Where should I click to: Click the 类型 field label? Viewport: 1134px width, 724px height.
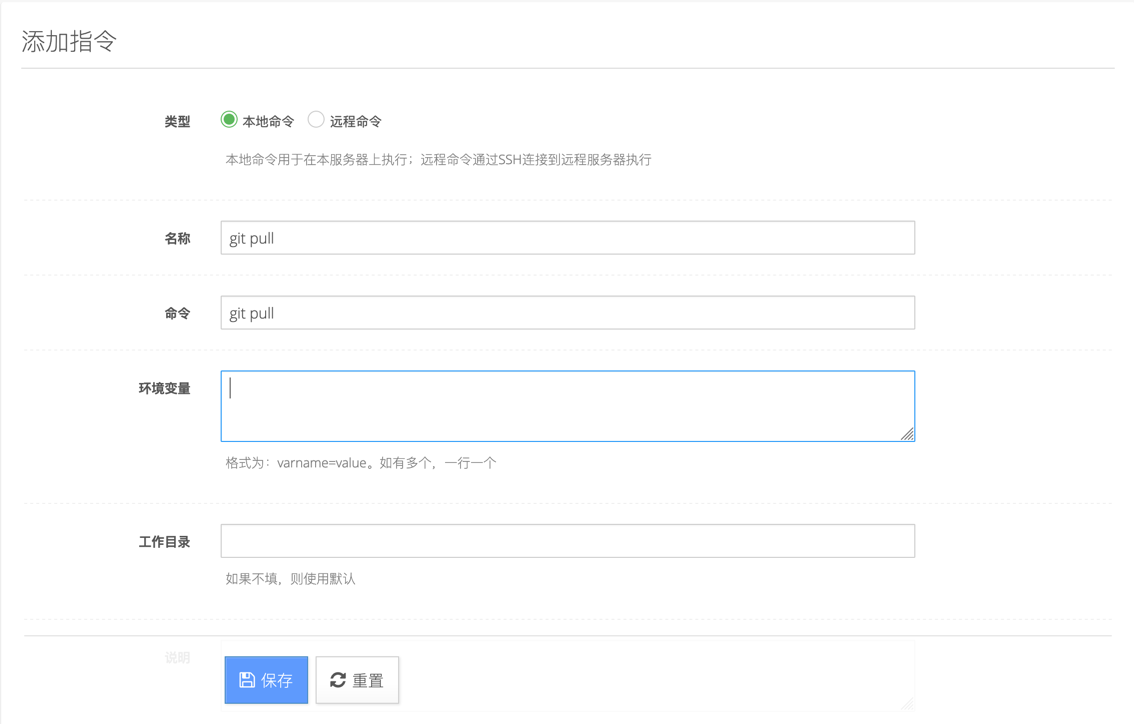point(176,121)
